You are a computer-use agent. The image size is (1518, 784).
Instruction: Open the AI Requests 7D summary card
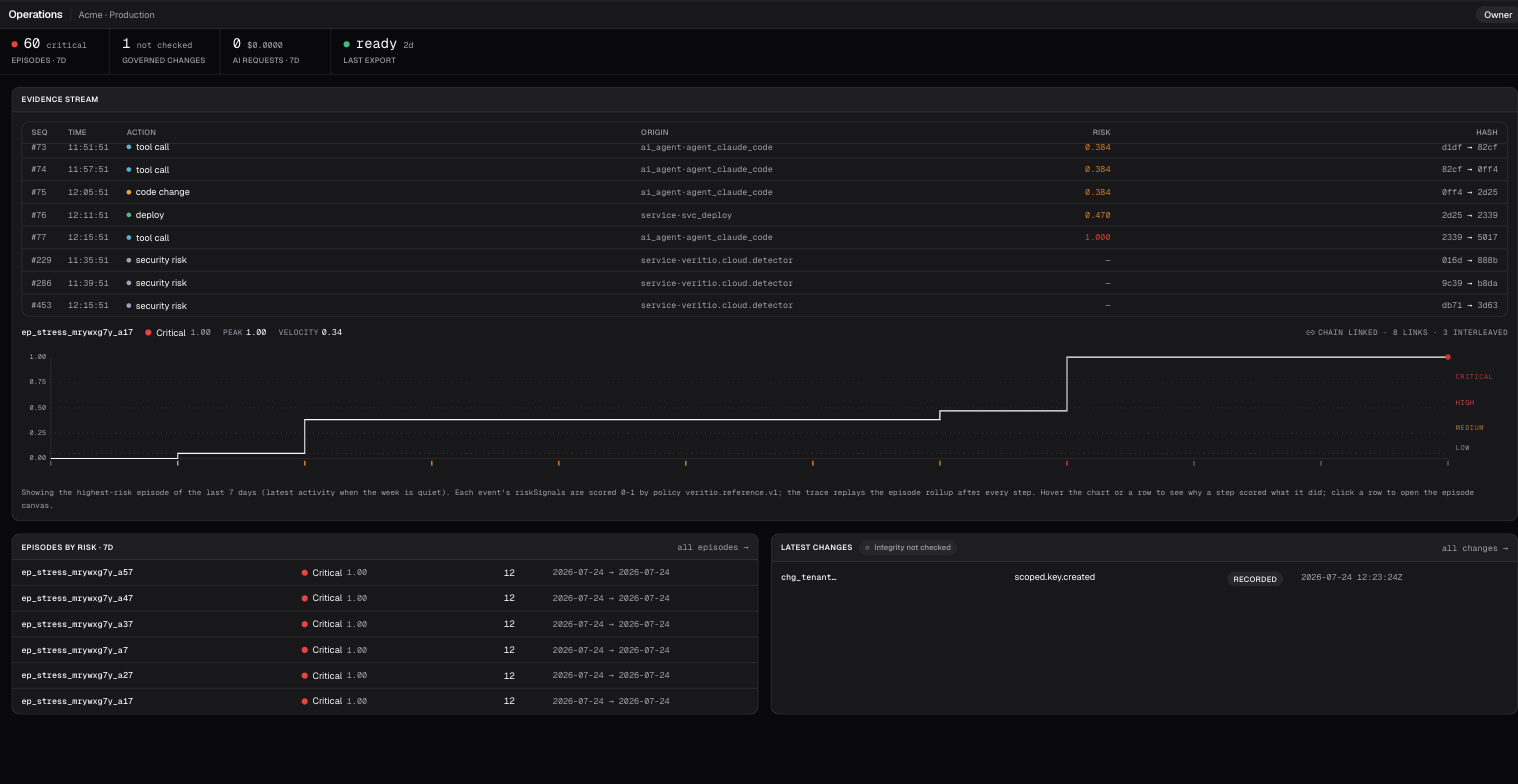click(x=275, y=52)
